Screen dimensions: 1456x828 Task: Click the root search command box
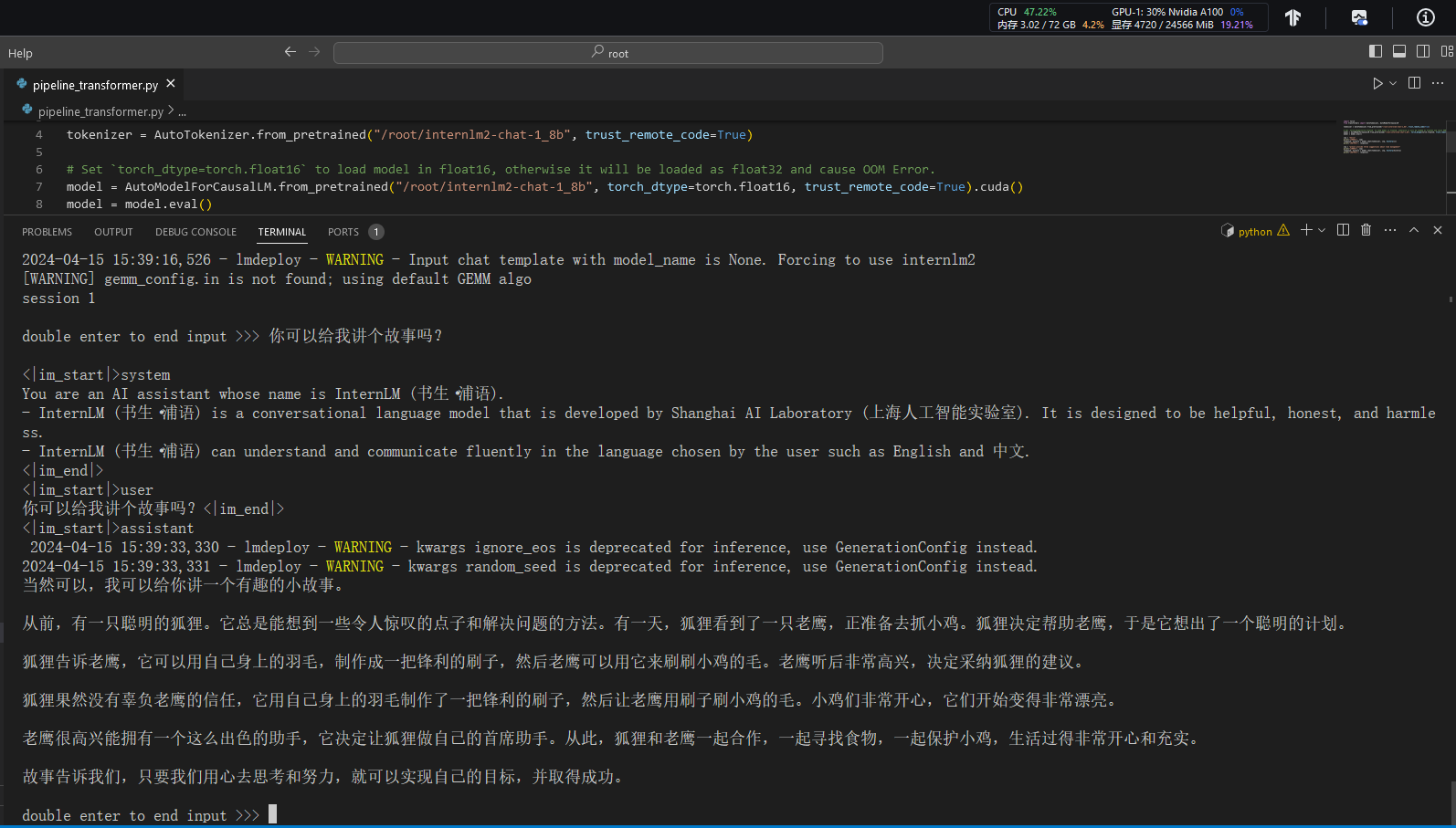click(608, 53)
